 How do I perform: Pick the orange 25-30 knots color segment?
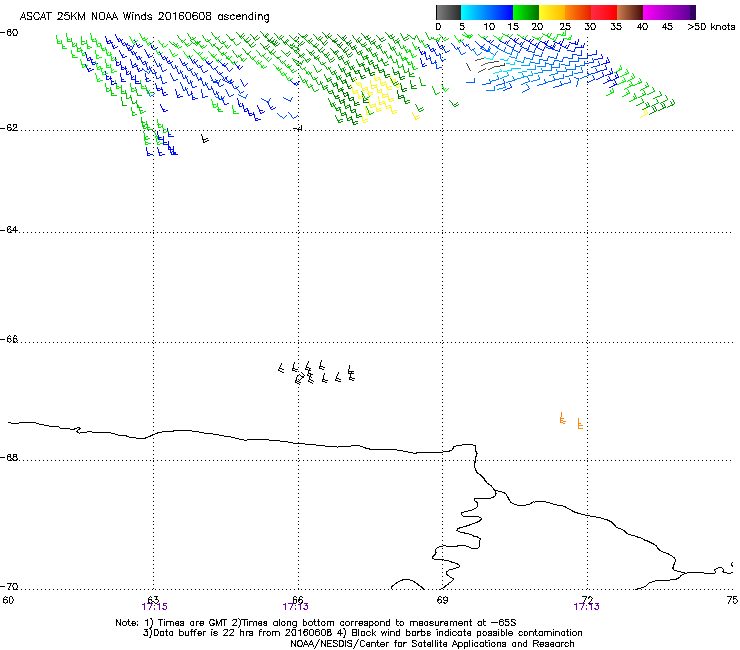click(578, 12)
